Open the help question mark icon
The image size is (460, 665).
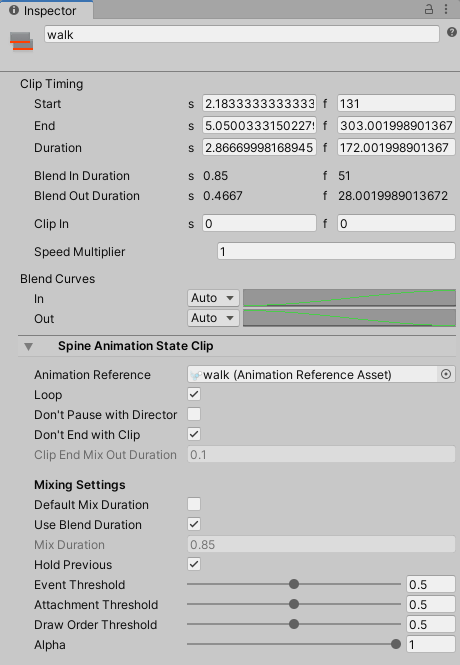tap(452, 32)
